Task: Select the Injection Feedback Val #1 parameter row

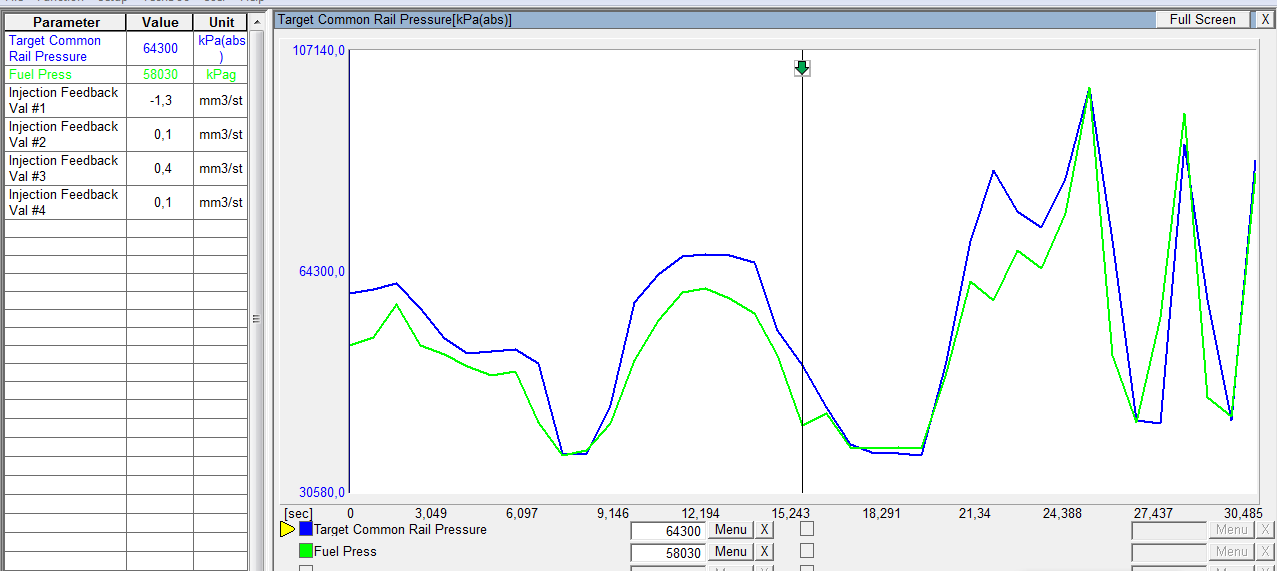Action: (x=64, y=100)
